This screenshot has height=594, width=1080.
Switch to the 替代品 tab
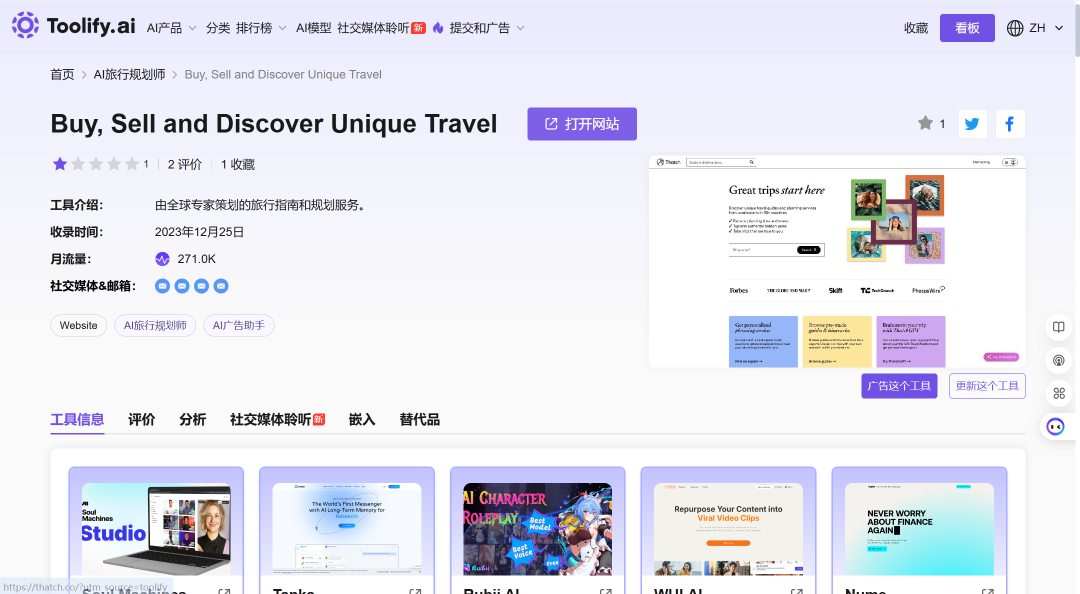[x=419, y=420]
